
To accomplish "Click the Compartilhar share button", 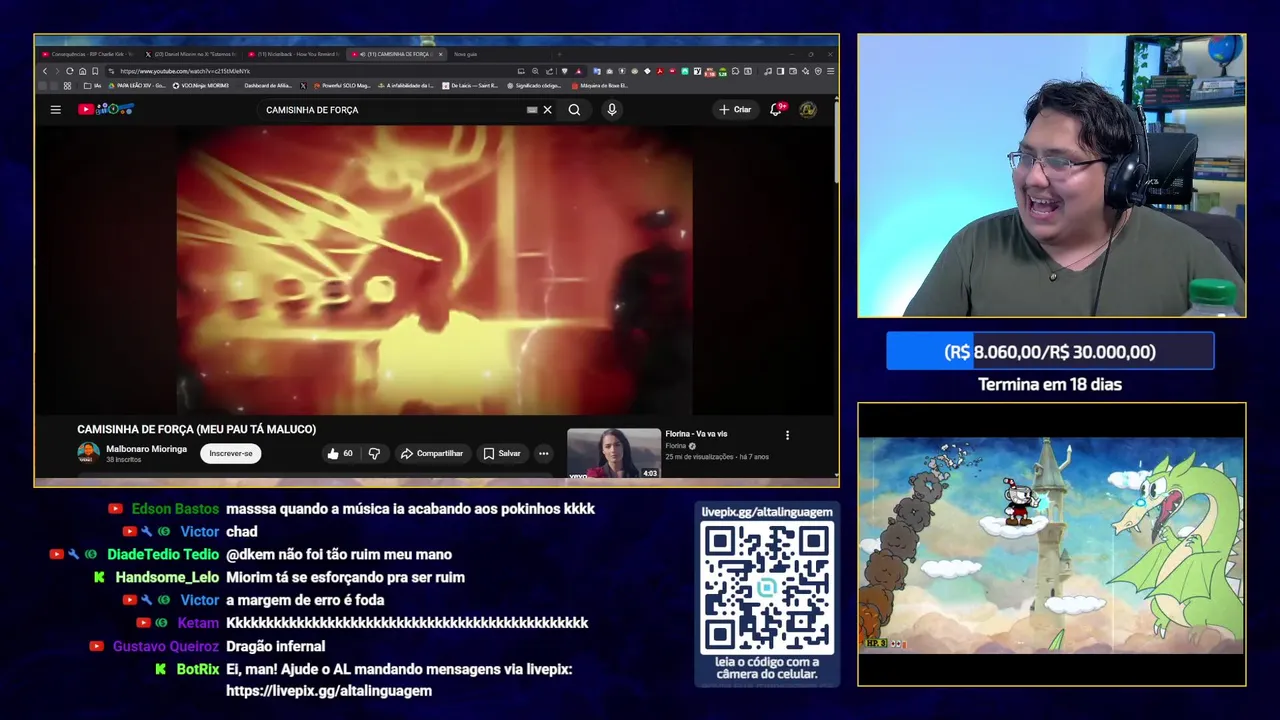I will pos(432,453).
